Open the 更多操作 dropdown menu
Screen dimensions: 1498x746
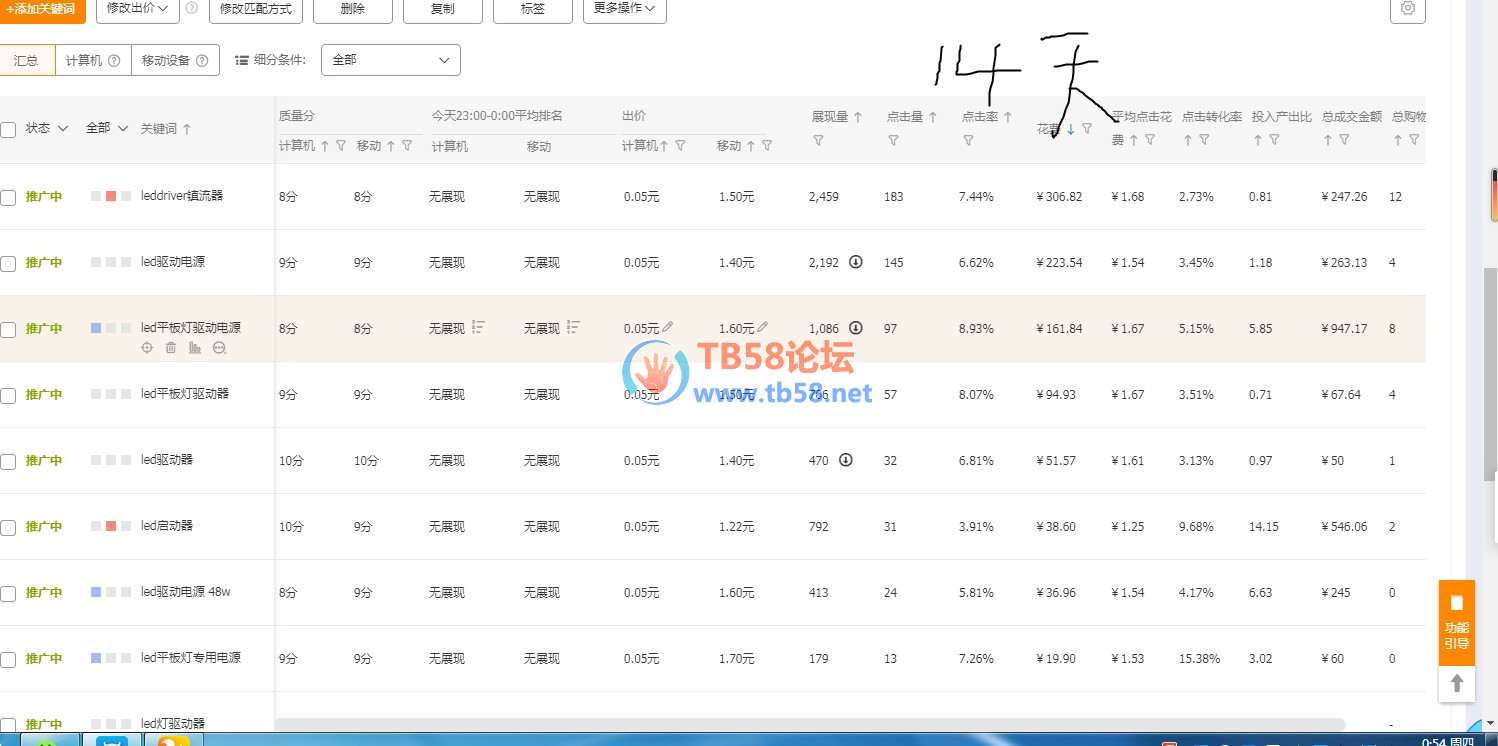point(624,9)
